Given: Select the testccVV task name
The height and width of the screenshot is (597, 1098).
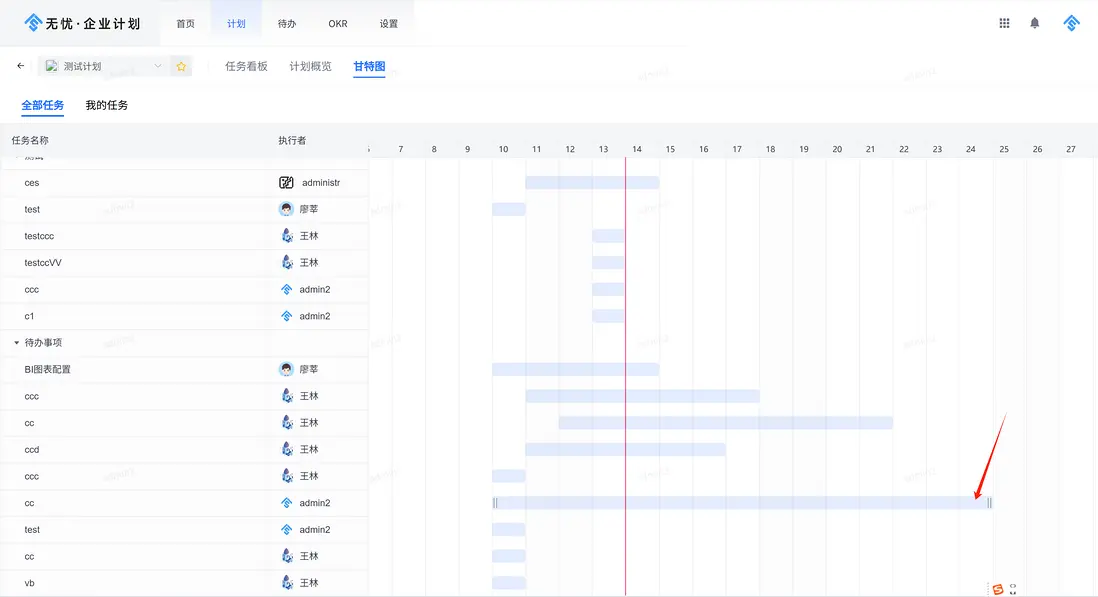Looking at the screenshot, I should point(43,262).
